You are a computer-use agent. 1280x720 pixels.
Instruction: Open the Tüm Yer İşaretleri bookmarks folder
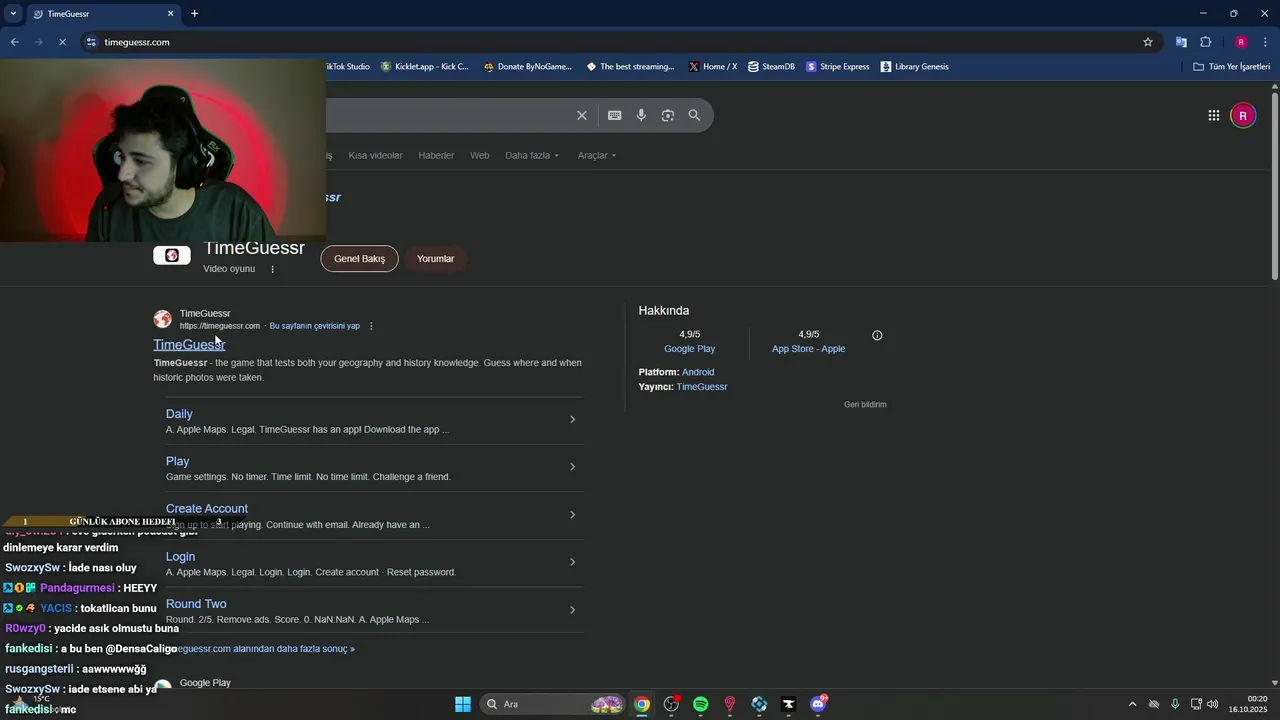point(1231,67)
